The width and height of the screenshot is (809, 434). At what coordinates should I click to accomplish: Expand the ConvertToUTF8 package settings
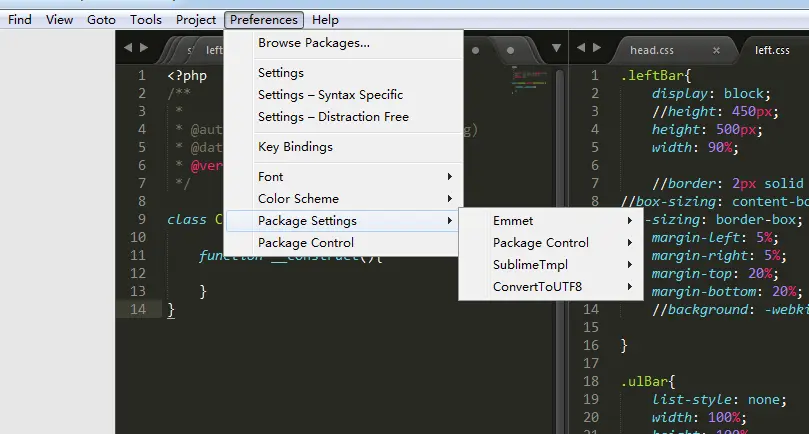click(551, 286)
